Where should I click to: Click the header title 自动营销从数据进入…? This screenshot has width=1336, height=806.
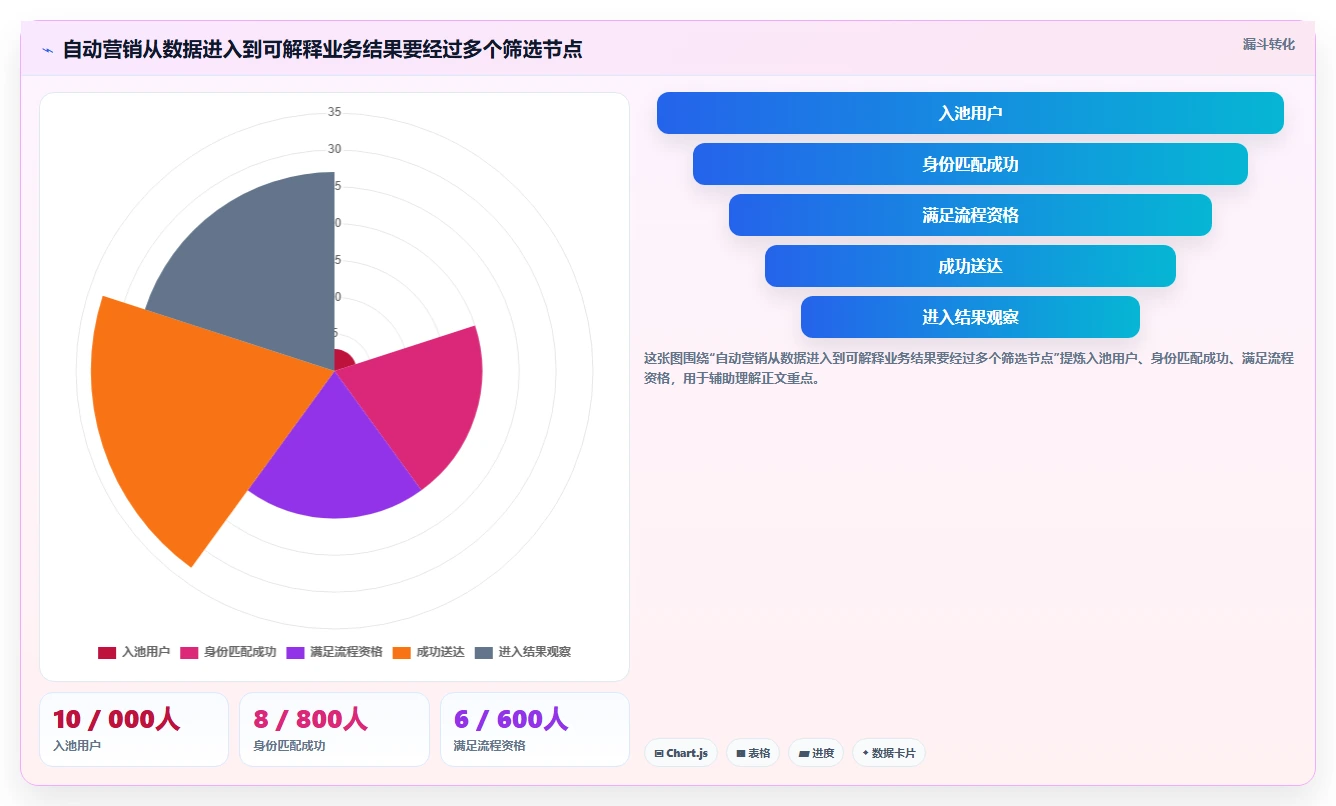click(x=322, y=49)
